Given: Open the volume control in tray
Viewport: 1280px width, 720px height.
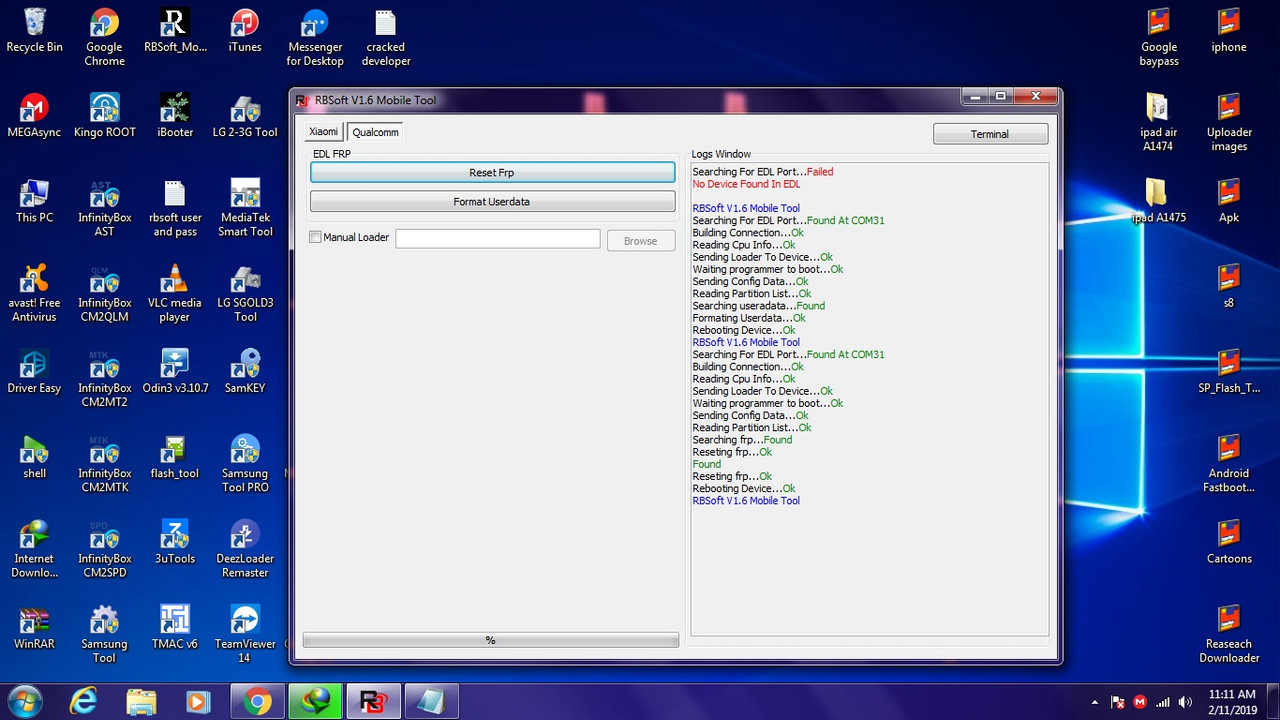Looking at the screenshot, I should click(1186, 702).
